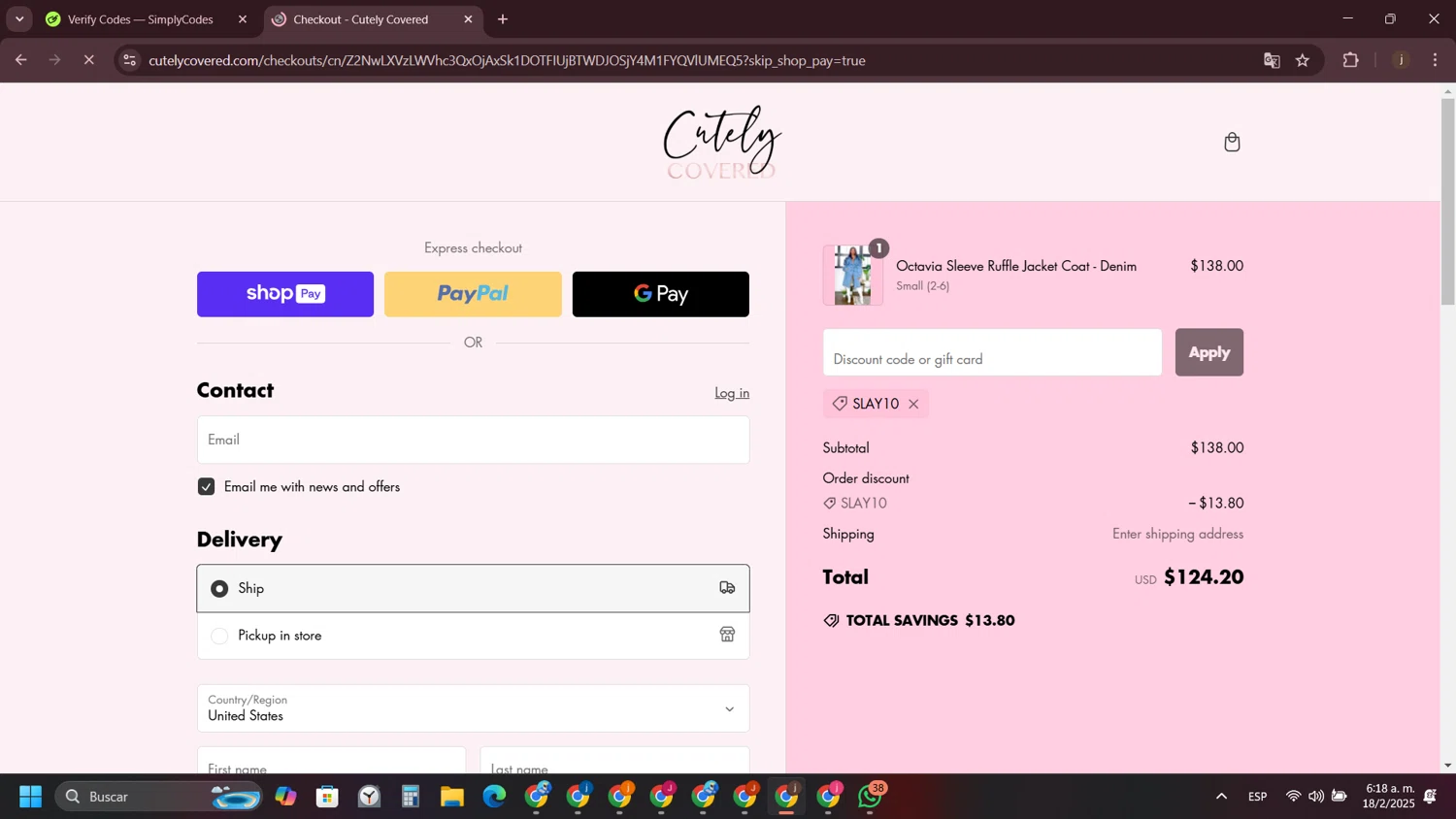Click the First name field
1456x819 pixels.
point(331,762)
